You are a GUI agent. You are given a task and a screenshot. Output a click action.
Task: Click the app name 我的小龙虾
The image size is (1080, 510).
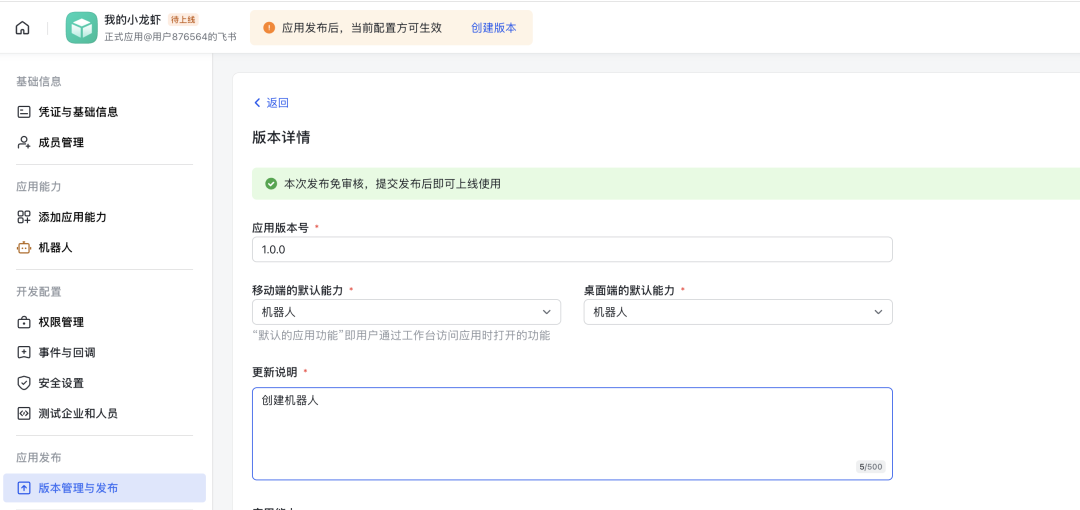coord(133,20)
